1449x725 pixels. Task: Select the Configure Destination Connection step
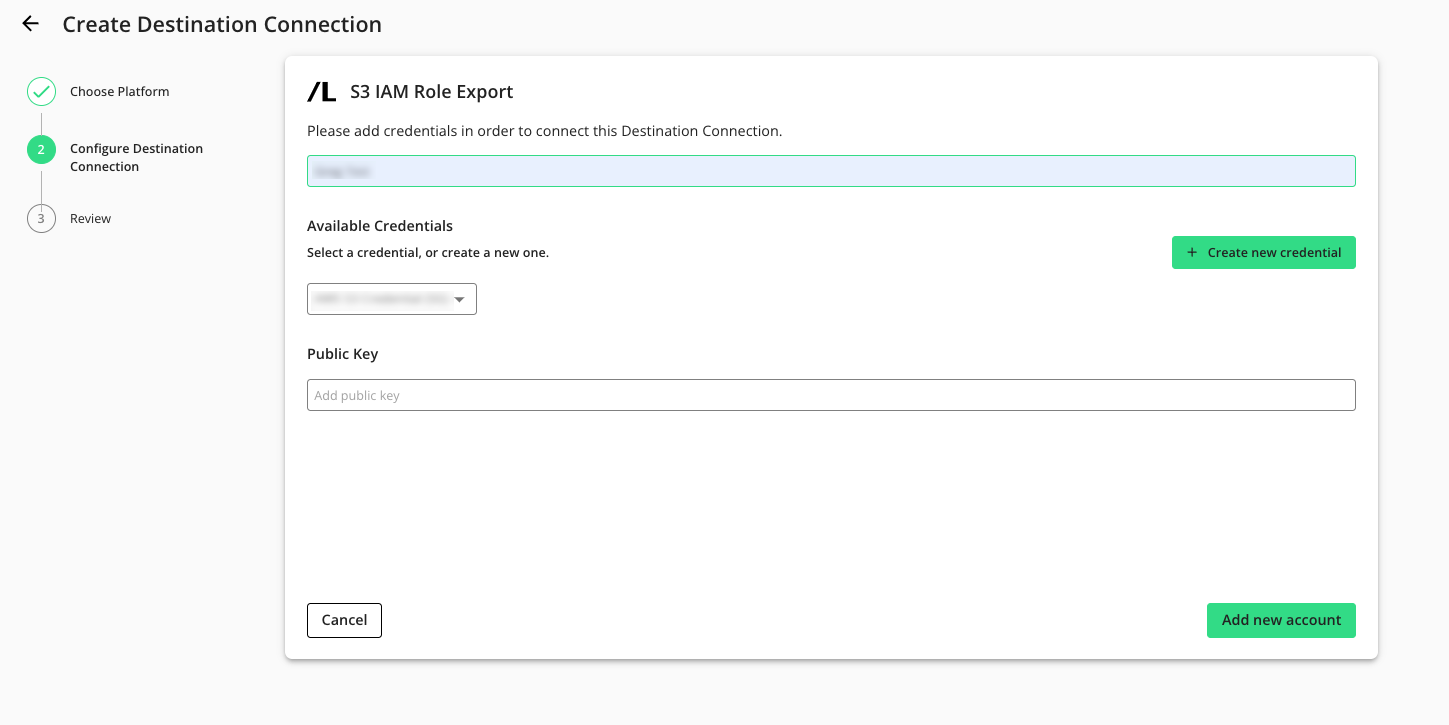click(x=136, y=158)
